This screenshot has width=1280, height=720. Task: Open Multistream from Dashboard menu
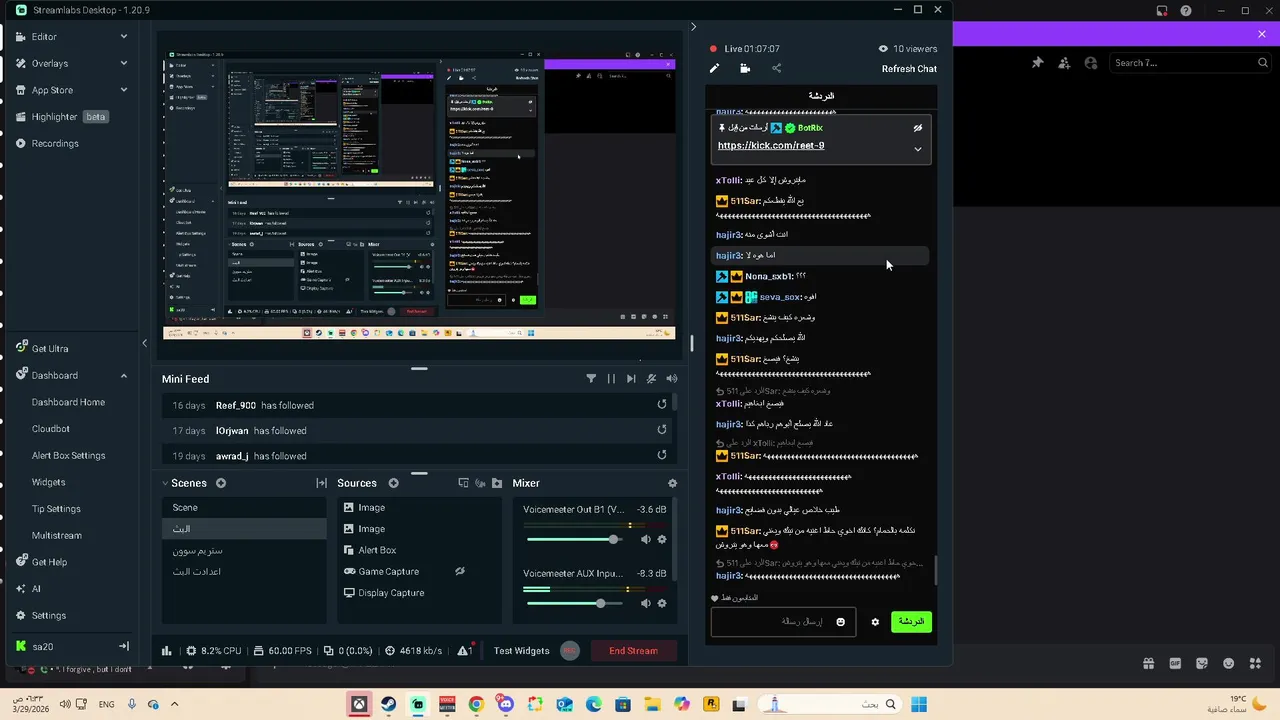pyautogui.click(x=57, y=535)
